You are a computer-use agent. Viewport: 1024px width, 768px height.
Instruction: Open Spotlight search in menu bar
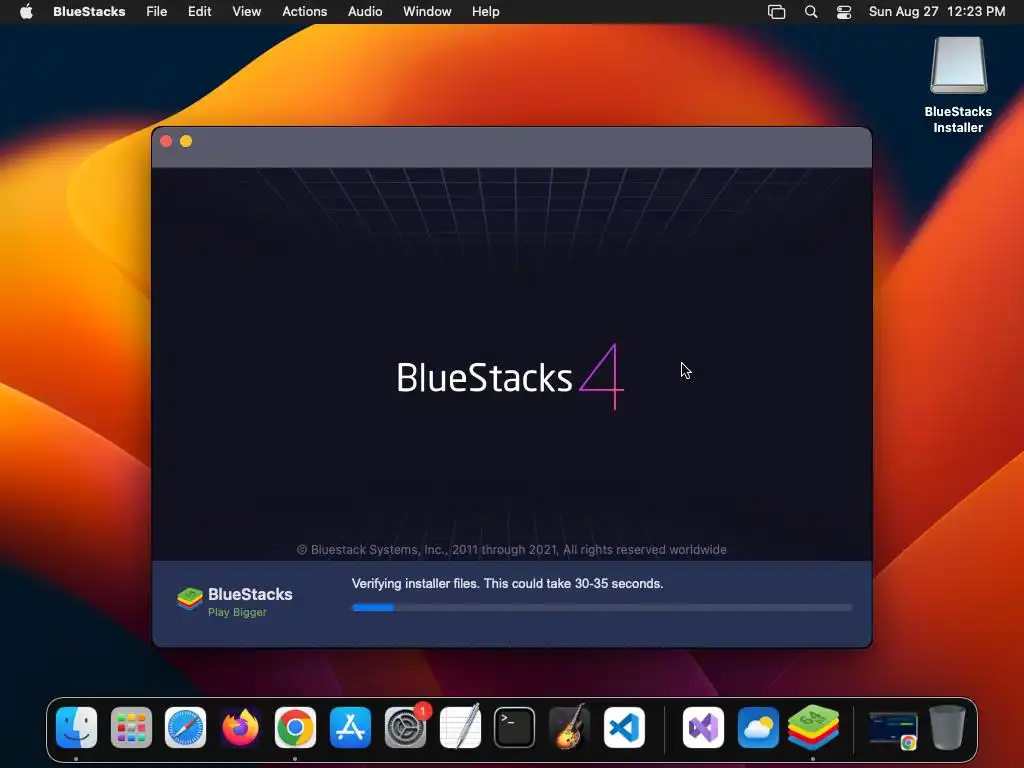click(810, 12)
